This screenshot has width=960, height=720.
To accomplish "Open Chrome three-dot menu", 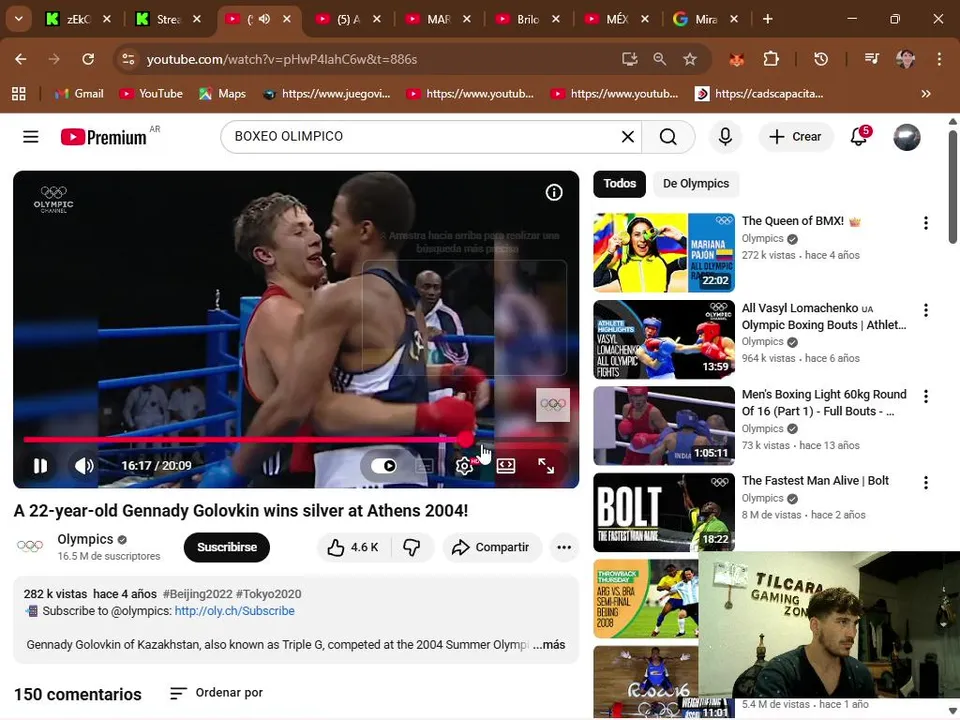I will (939, 59).
